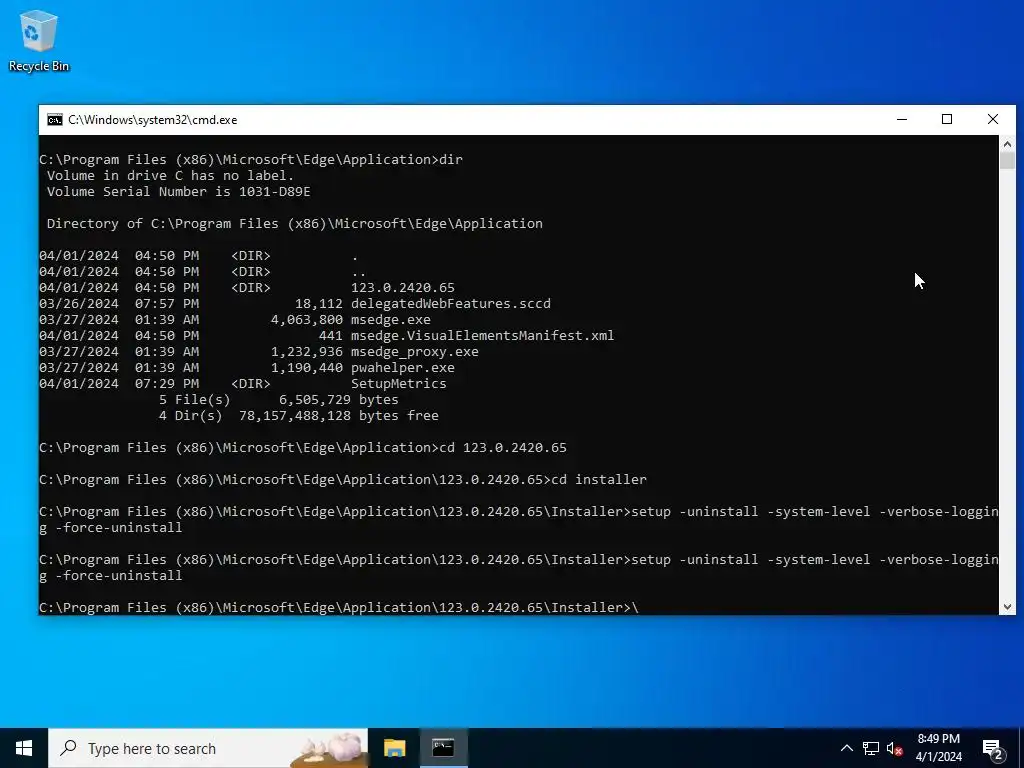Click the taskbar search box
This screenshot has height=768, width=1024.
[x=208, y=748]
